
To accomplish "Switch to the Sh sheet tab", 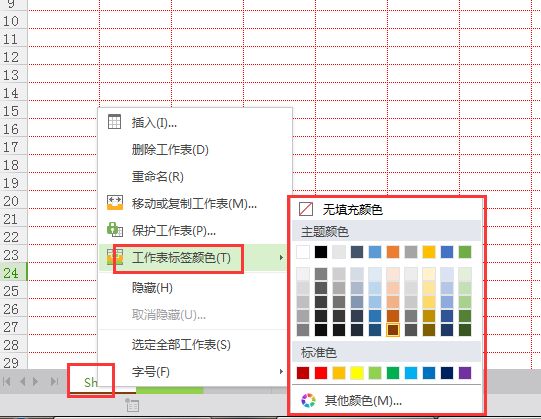I will point(91,381).
